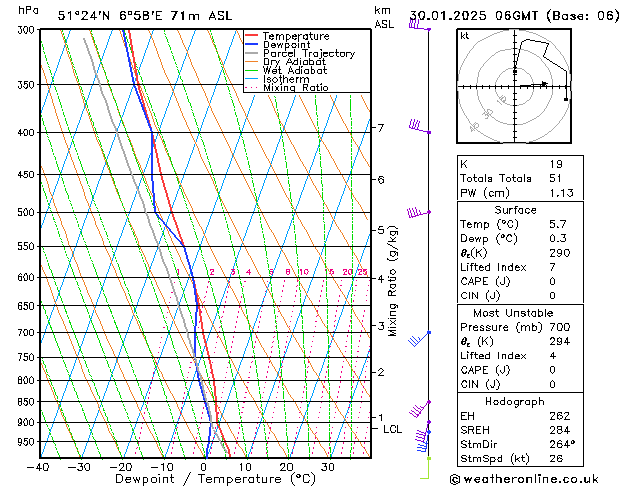Click the 'Most Unstable' section header

(x=514, y=313)
